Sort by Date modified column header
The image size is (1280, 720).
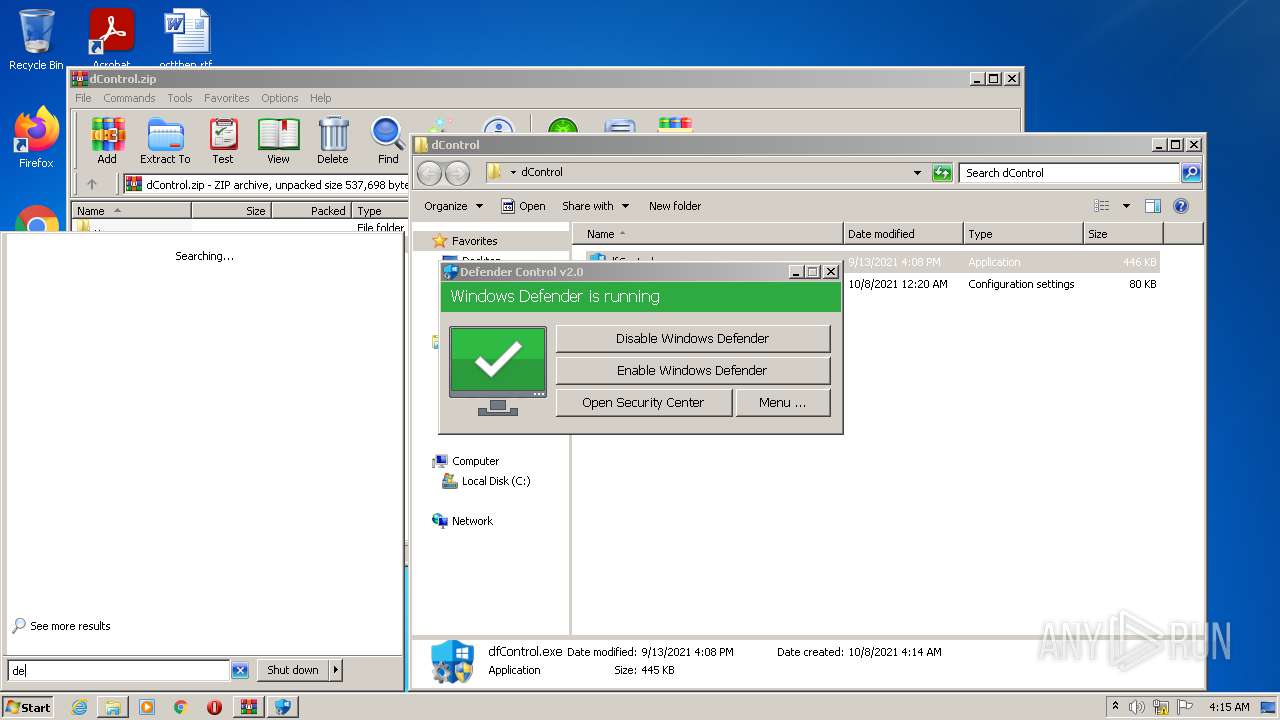(x=903, y=234)
